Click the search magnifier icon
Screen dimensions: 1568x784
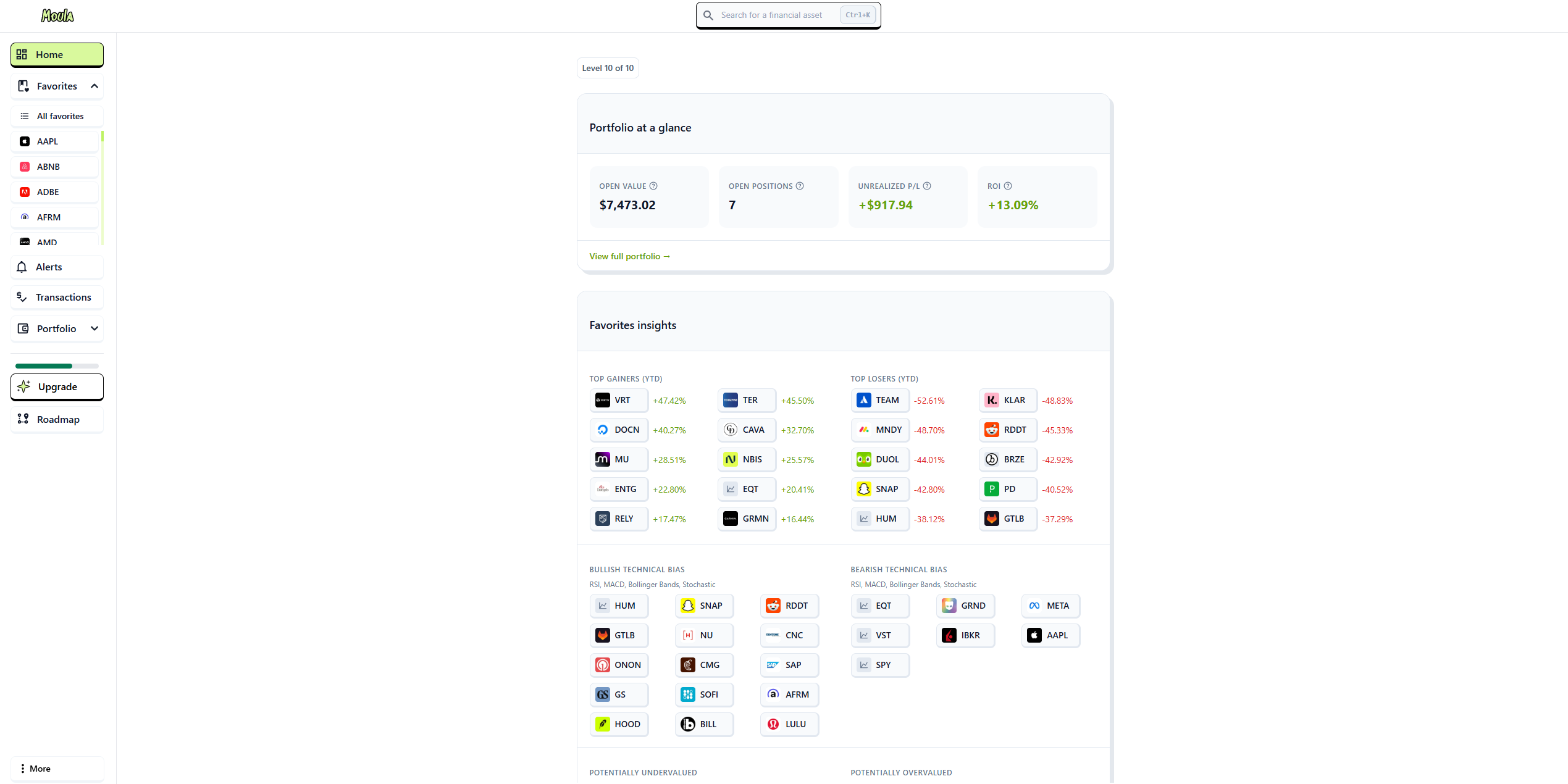coord(708,15)
